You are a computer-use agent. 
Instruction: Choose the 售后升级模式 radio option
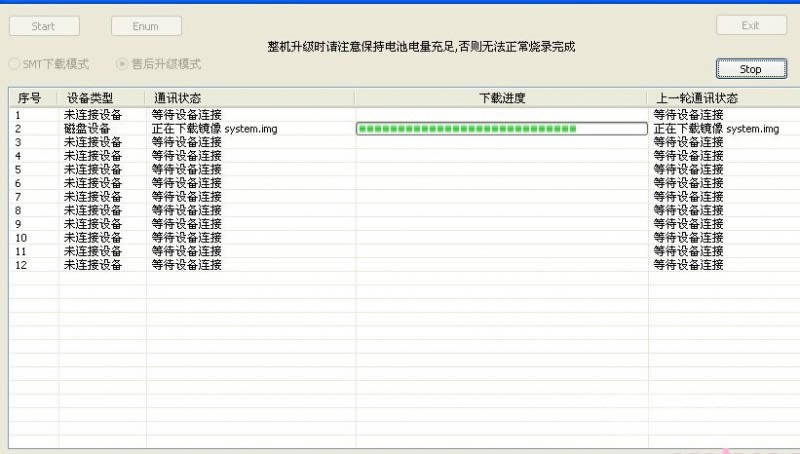[x=122, y=64]
